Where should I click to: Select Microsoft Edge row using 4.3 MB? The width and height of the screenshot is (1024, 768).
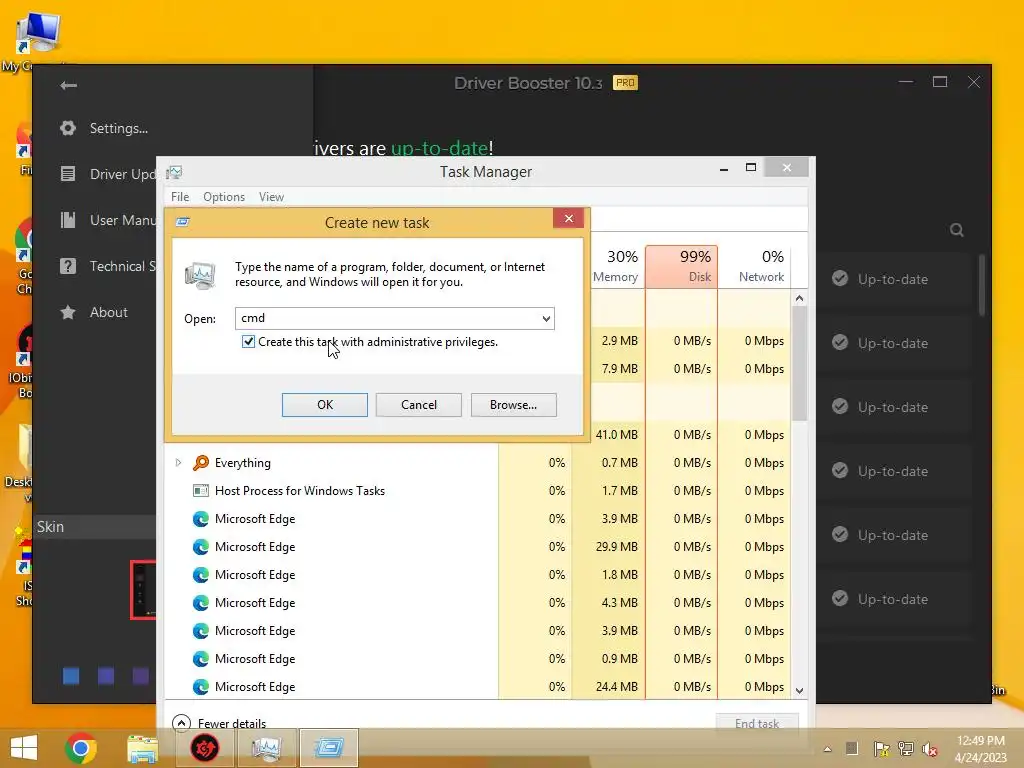478,603
